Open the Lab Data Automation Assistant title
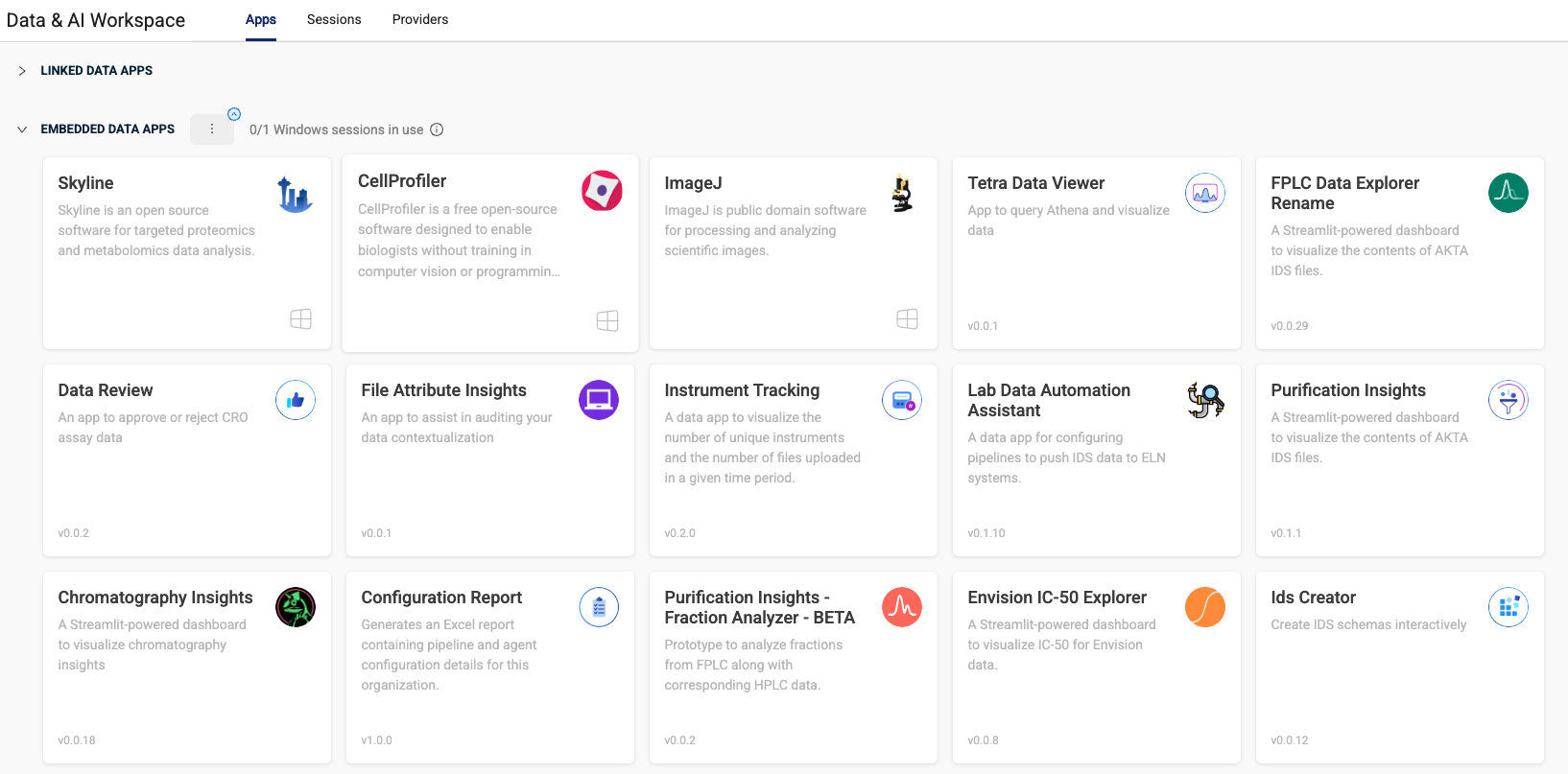This screenshot has height=774, width=1568. pos(1049,400)
